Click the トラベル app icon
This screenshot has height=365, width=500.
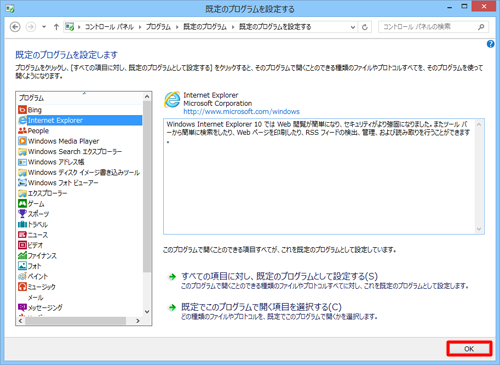click(x=22, y=224)
